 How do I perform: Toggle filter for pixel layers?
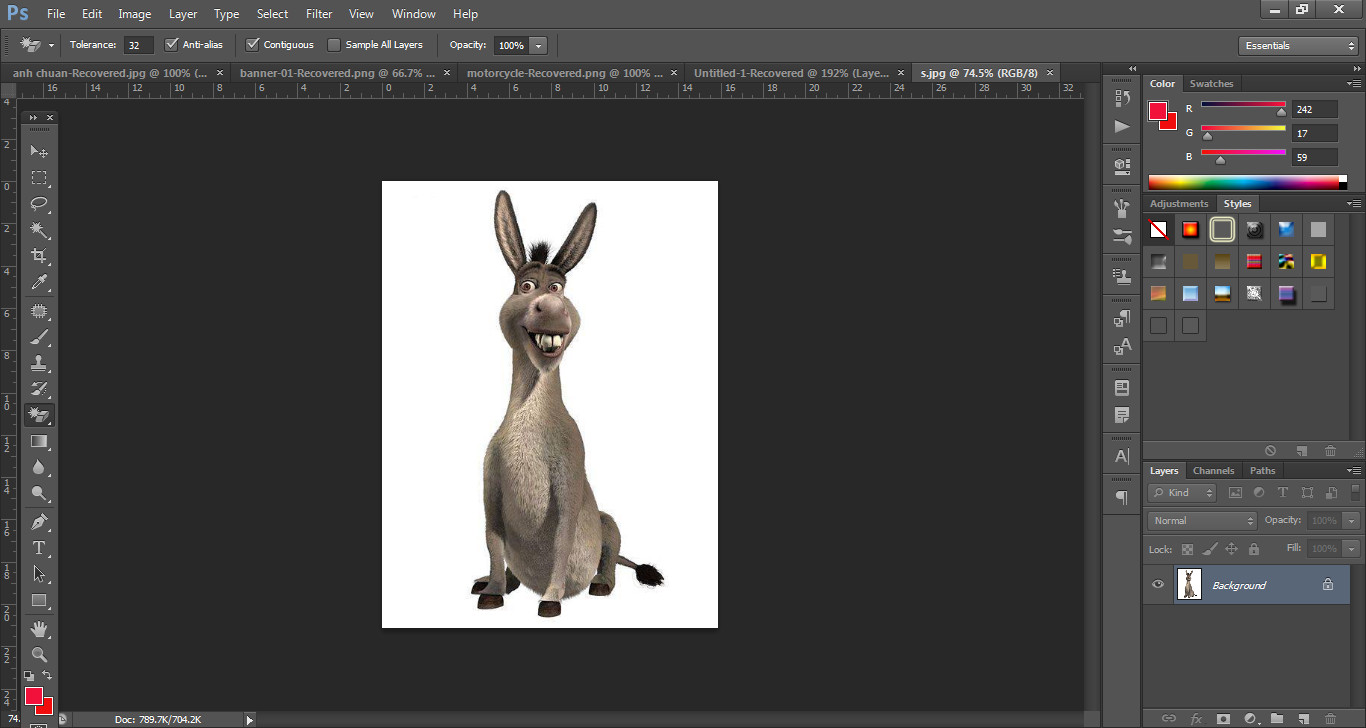click(1235, 493)
